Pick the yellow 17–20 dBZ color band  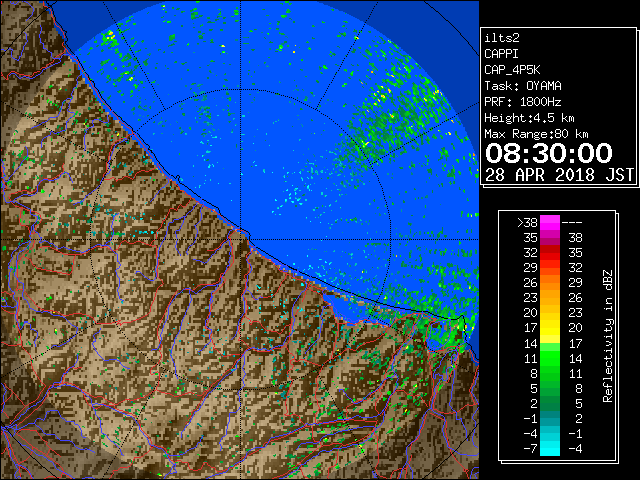coord(550,328)
